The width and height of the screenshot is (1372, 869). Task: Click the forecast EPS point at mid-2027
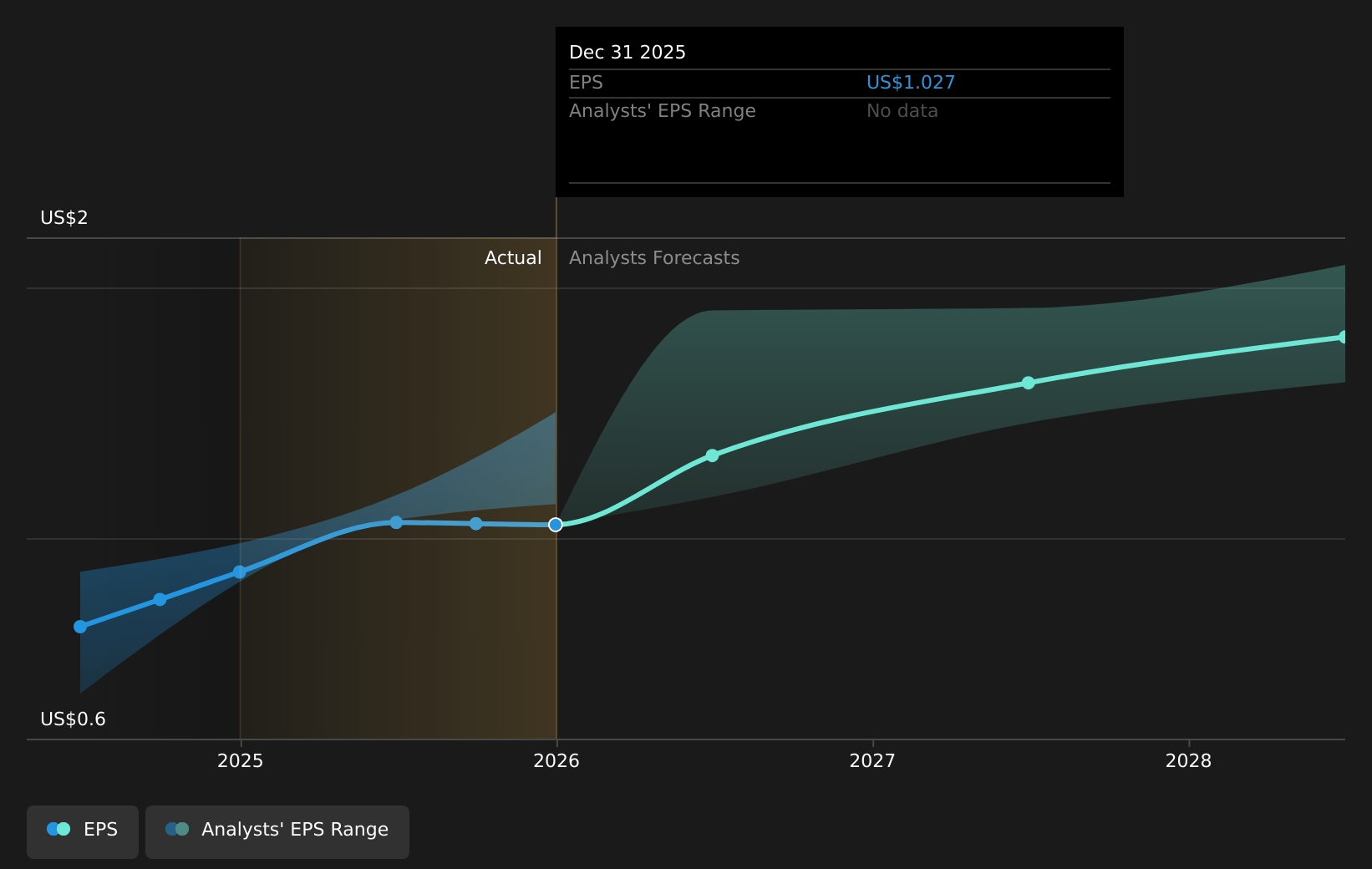click(1029, 383)
